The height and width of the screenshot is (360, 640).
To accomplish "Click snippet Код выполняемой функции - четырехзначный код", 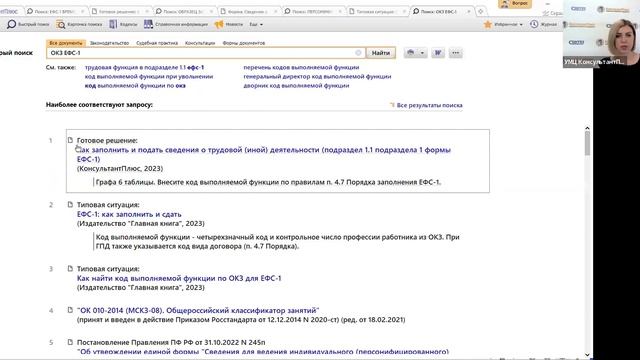I will pyautogui.click(x=278, y=242).
